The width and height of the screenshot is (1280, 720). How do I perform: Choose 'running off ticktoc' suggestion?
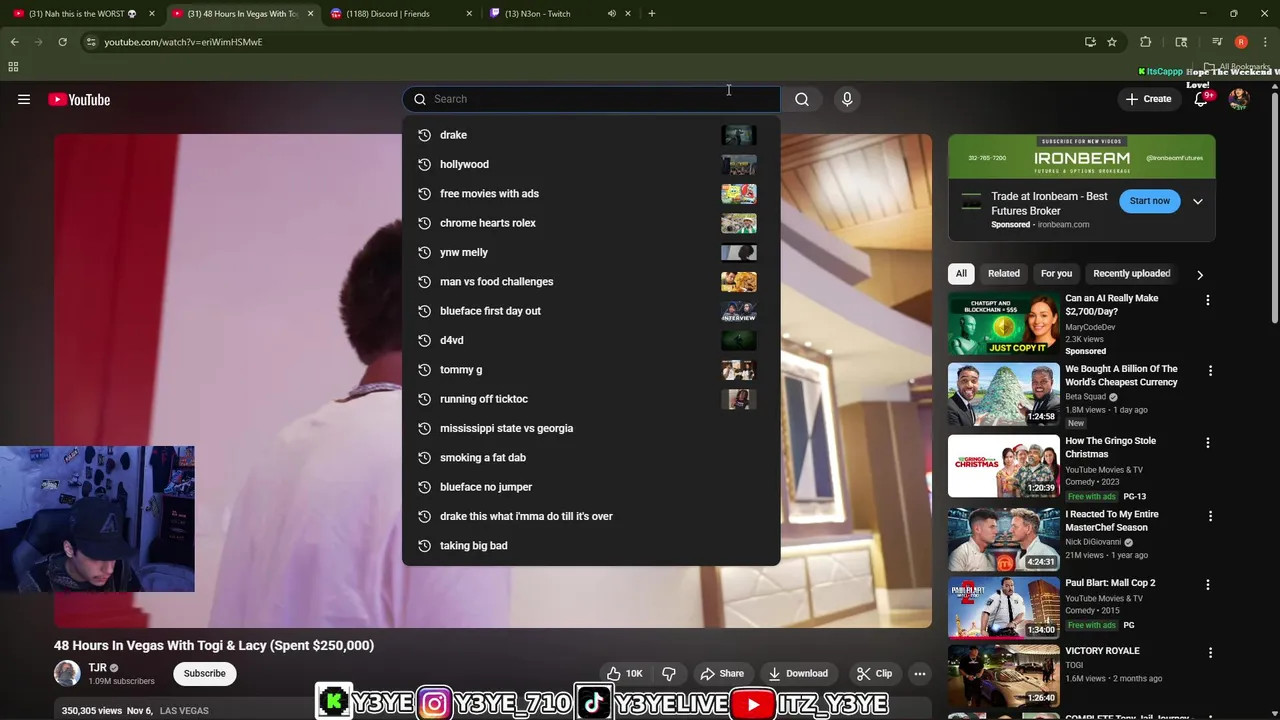click(x=590, y=399)
